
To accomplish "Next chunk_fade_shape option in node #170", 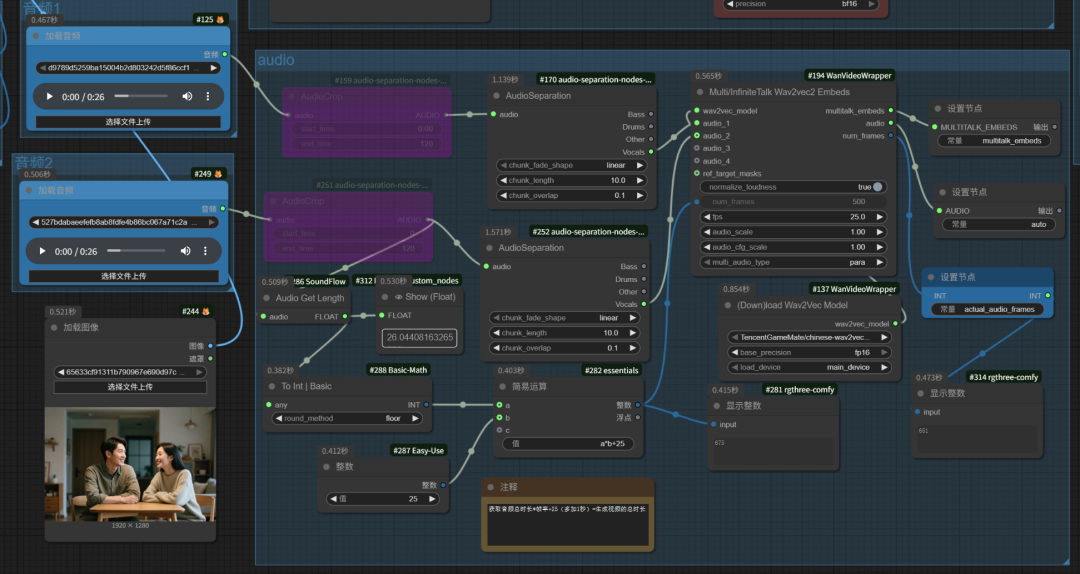I will 640,165.
